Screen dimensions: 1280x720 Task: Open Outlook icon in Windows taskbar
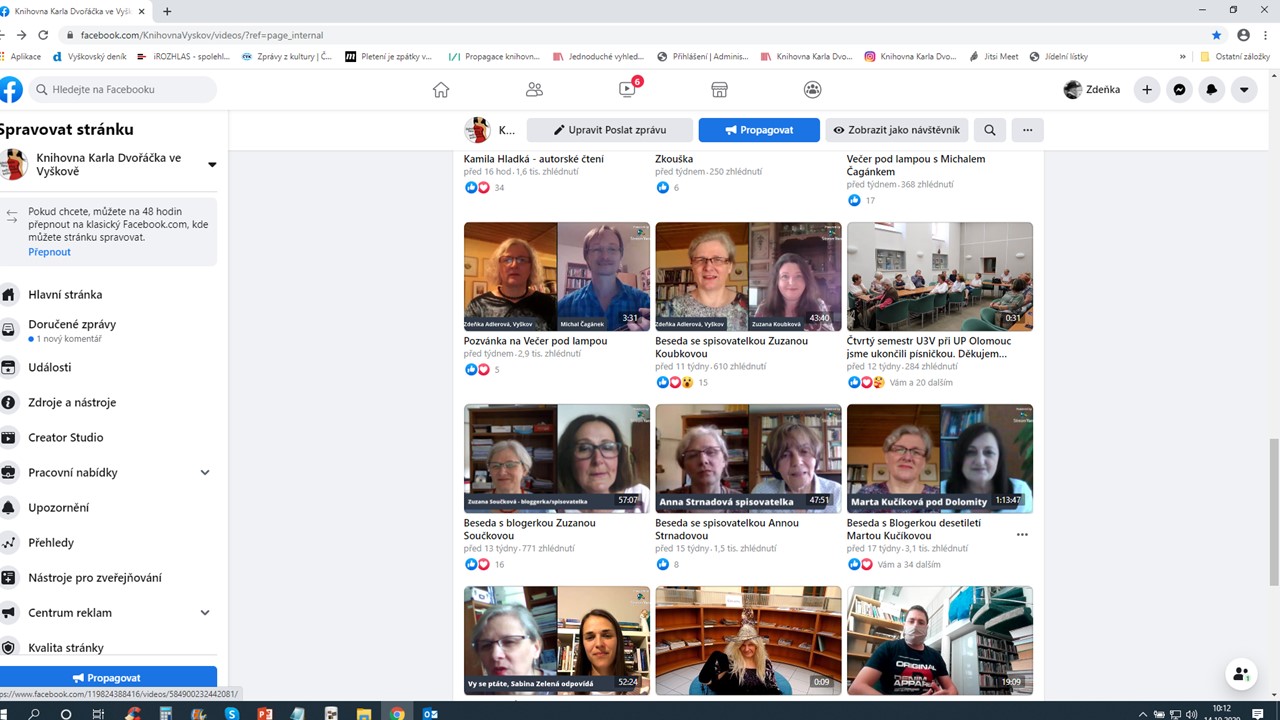click(430, 714)
